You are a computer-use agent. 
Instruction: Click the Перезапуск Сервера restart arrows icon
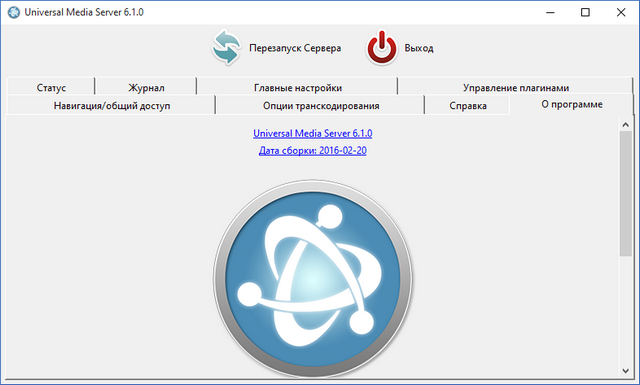226,48
